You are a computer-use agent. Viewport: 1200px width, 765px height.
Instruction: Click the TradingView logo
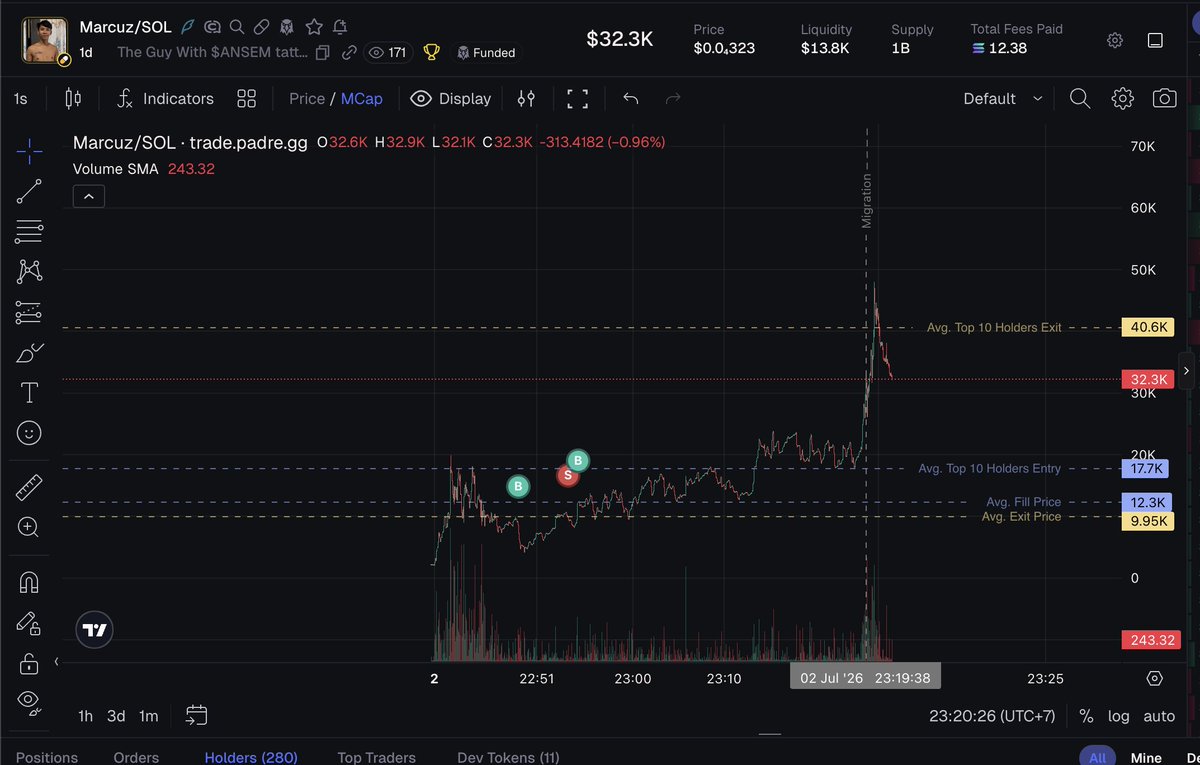(95, 630)
